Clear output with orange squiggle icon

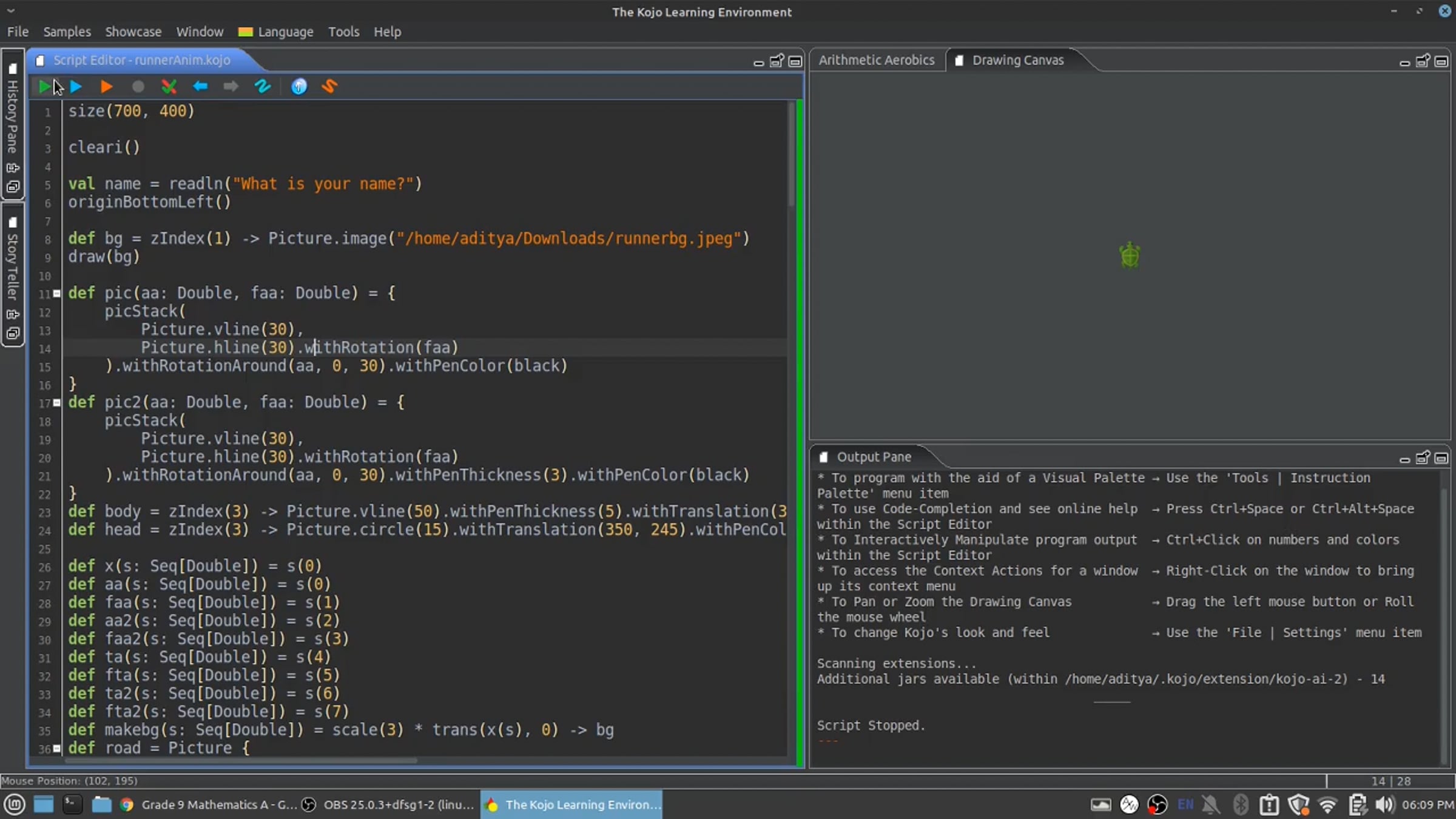[x=329, y=87]
